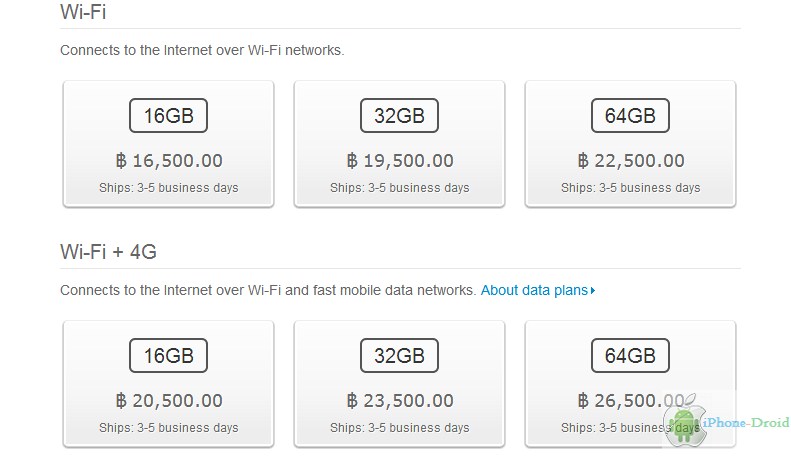The height and width of the screenshot is (456, 791).
Task: Click the ฿ 19,500.00 price
Action: click(x=400, y=161)
